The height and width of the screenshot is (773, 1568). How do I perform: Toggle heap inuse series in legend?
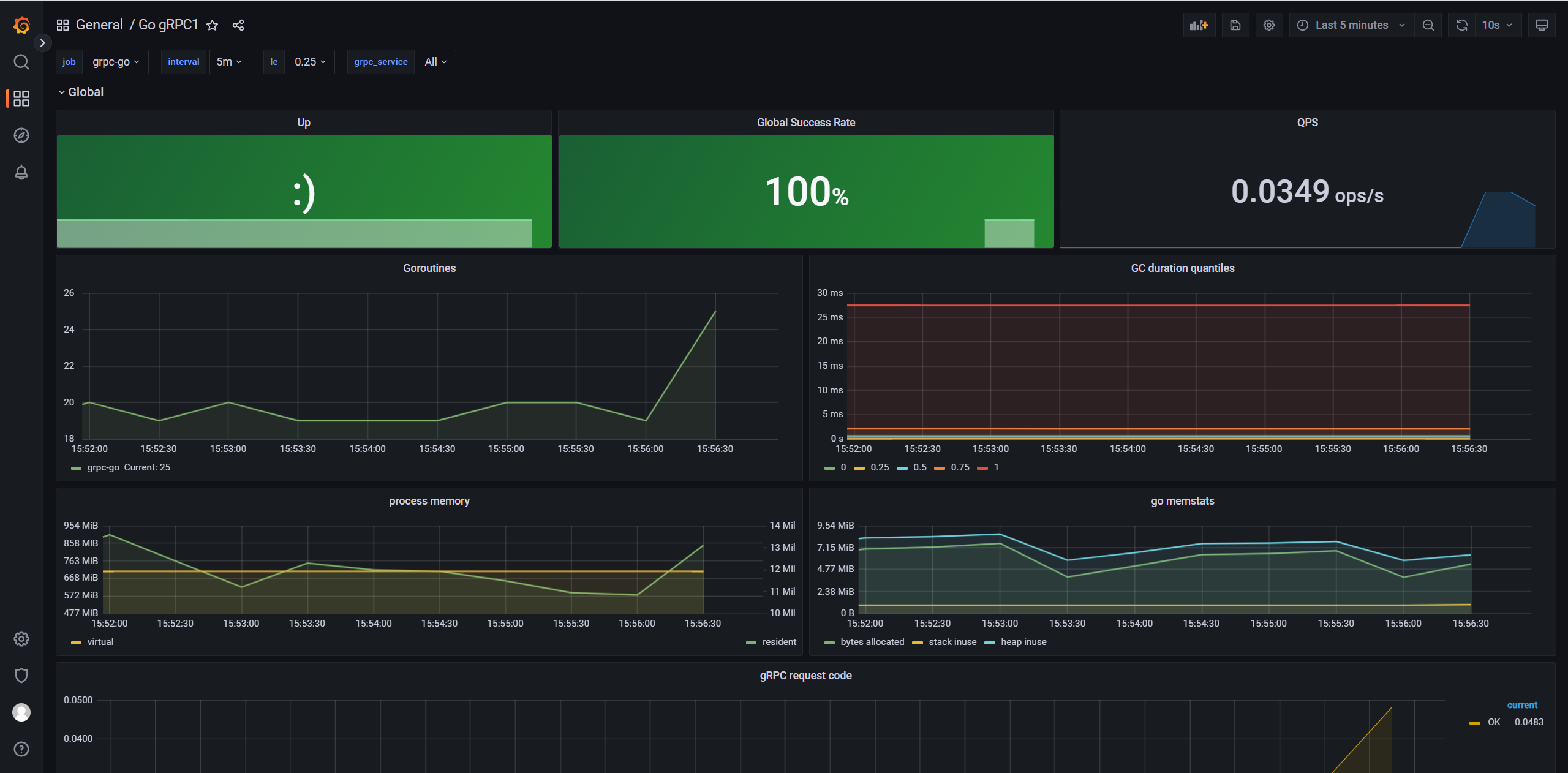(x=1023, y=642)
